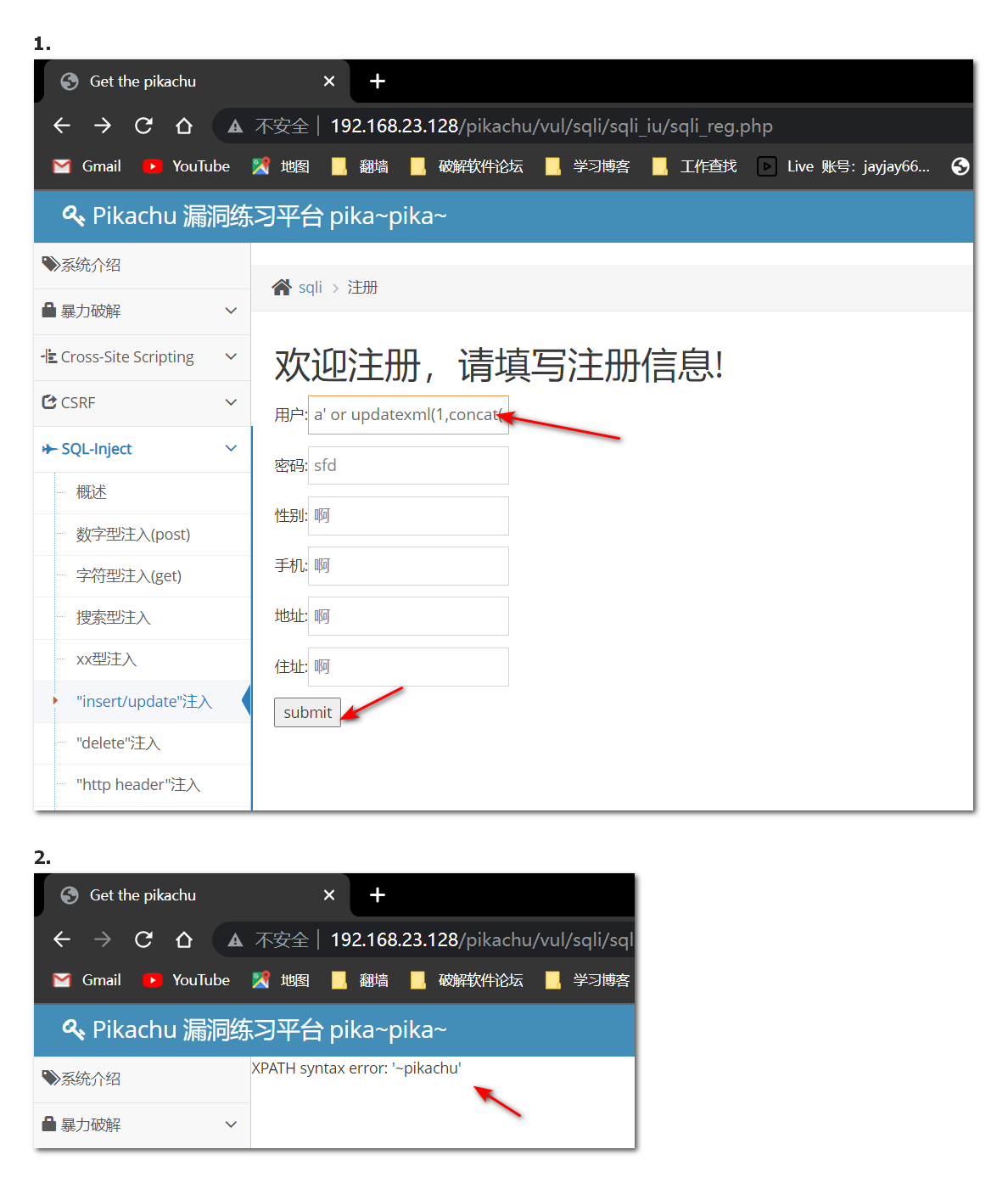Expand the CSRF sidebar section
Screen dimensions: 1008x1183
pos(142,403)
